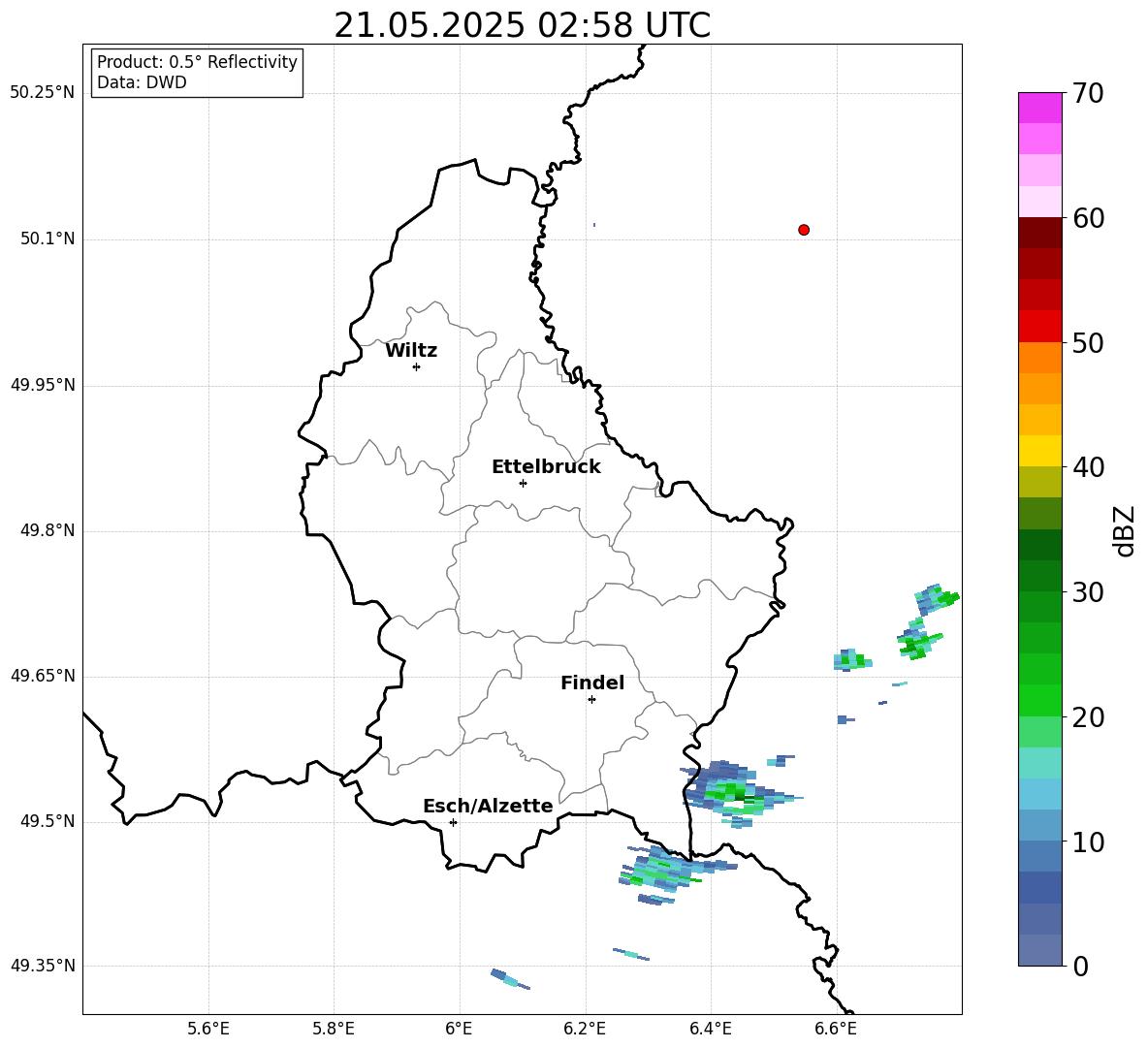Viewport: 1148px width, 1048px height.
Task: Click the 49.5°N latitude label
Action: point(48,821)
